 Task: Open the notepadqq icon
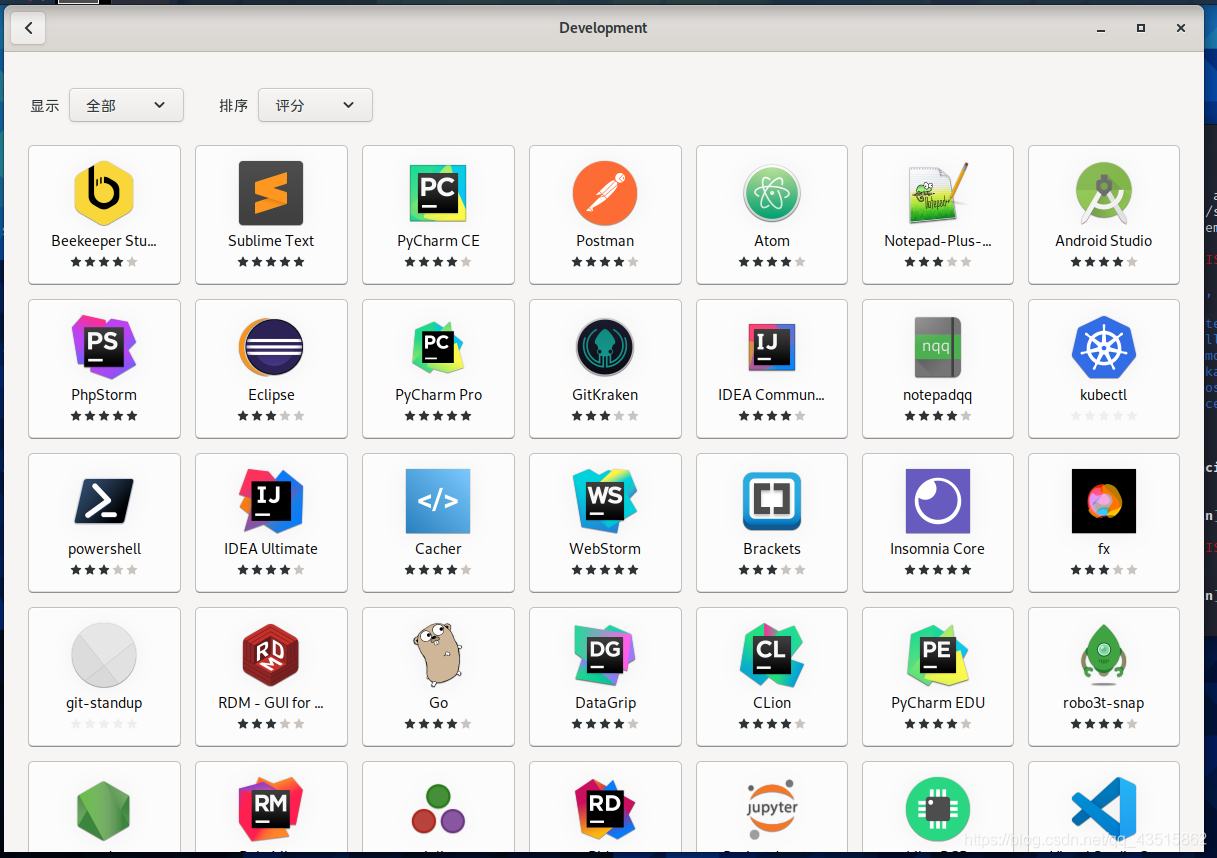938,347
